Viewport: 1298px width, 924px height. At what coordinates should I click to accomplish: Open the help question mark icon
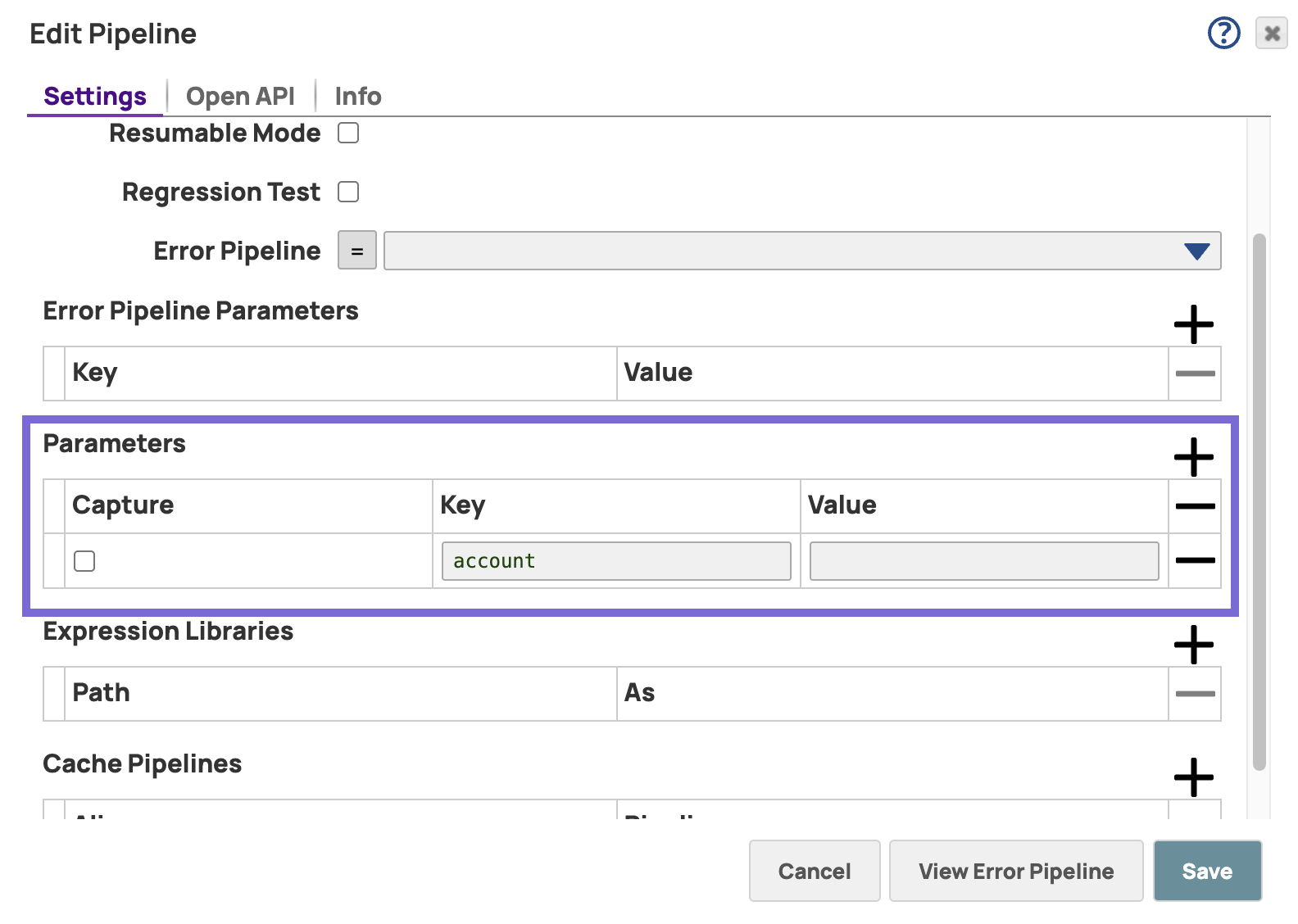point(1223,34)
